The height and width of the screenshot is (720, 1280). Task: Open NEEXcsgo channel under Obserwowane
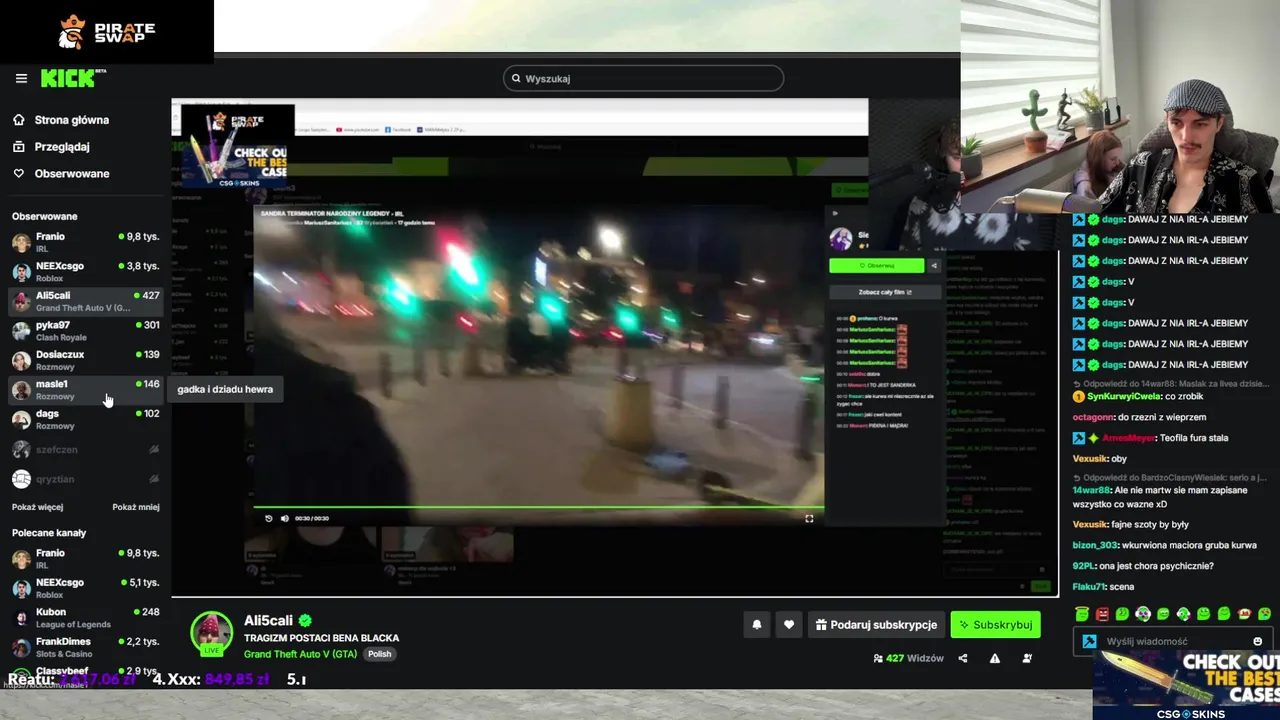point(85,272)
